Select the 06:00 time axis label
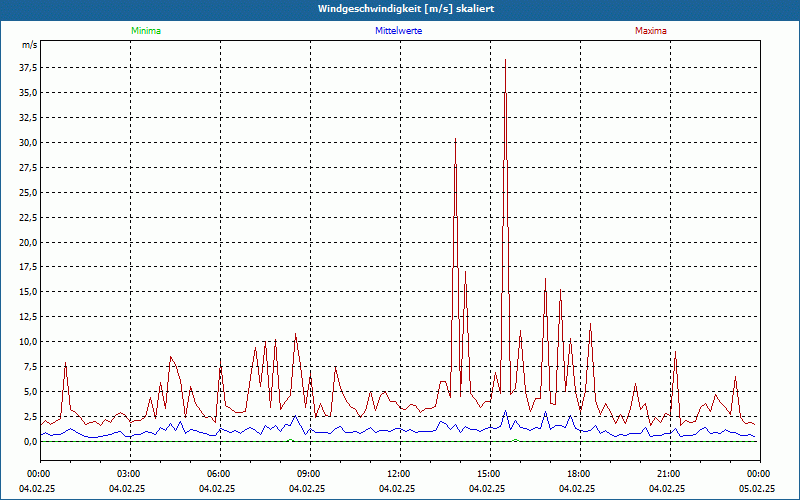 pos(219,473)
